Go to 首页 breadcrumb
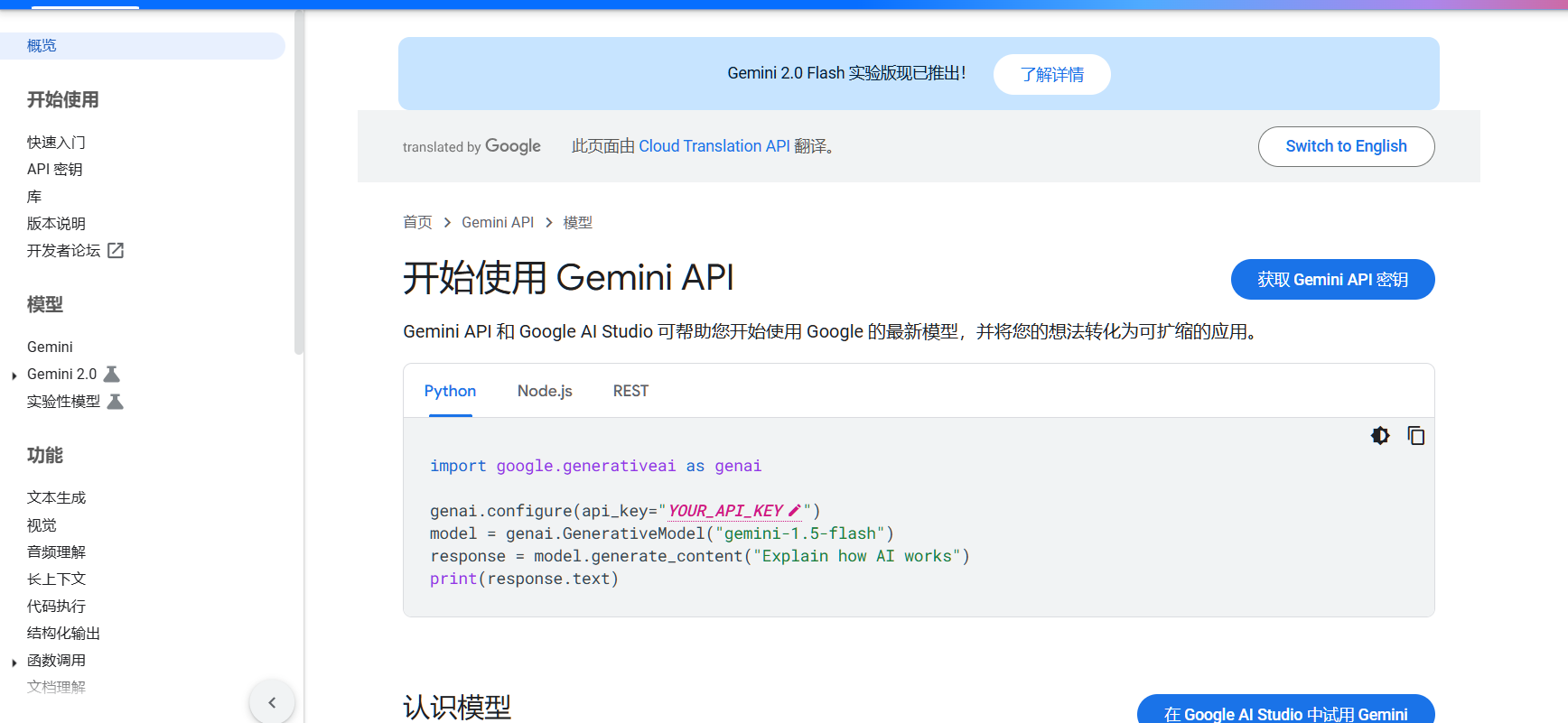This screenshot has width=1568, height=723. pyautogui.click(x=417, y=222)
